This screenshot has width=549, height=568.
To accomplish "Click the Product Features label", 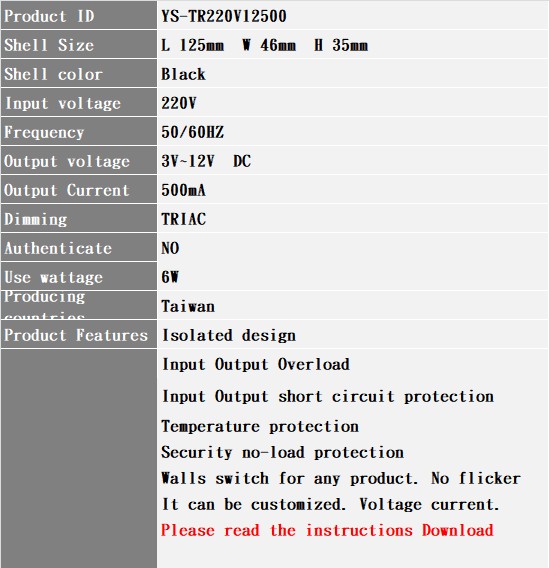I will point(76,335).
